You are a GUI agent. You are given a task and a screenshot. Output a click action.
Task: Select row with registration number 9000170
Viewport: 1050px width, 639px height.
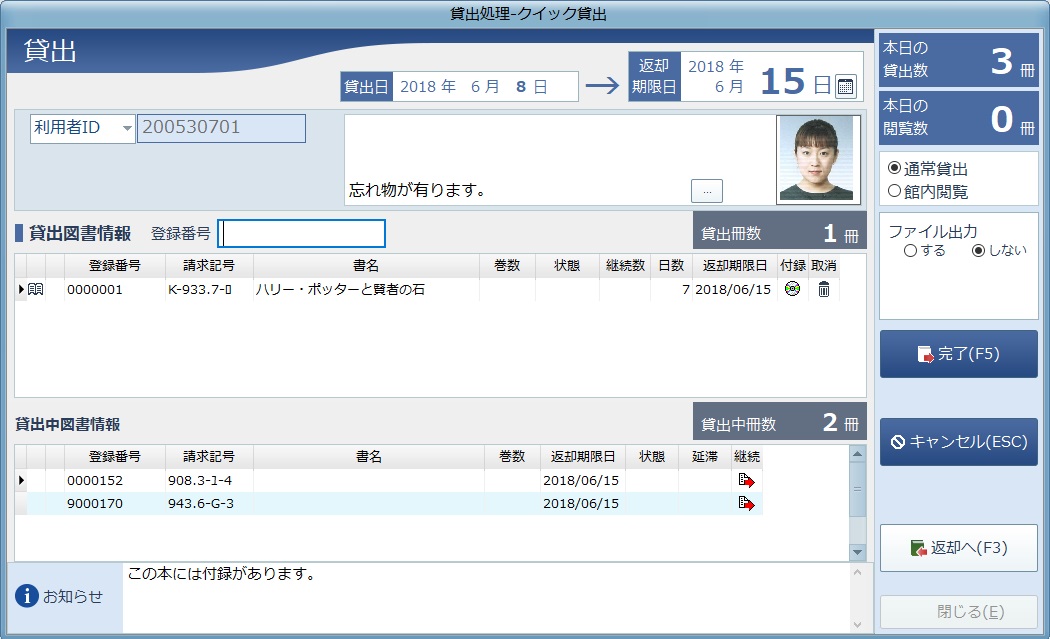point(388,503)
